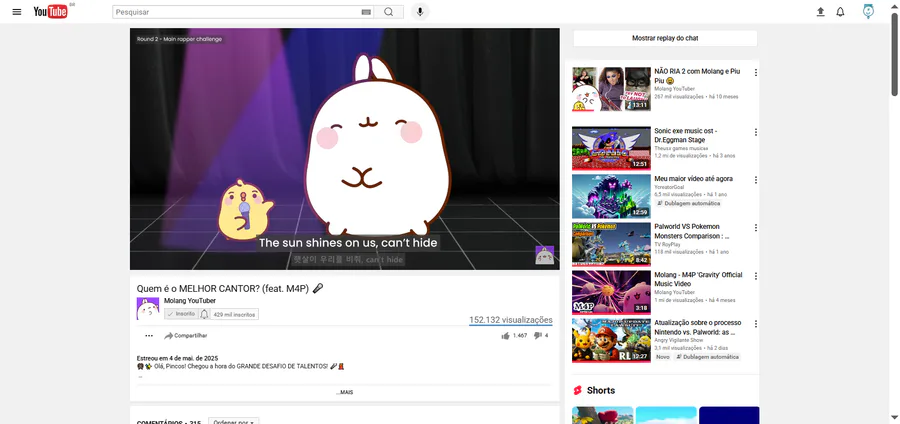
Task: Click the channel watermark in the video
Action: tap(544, 255)
